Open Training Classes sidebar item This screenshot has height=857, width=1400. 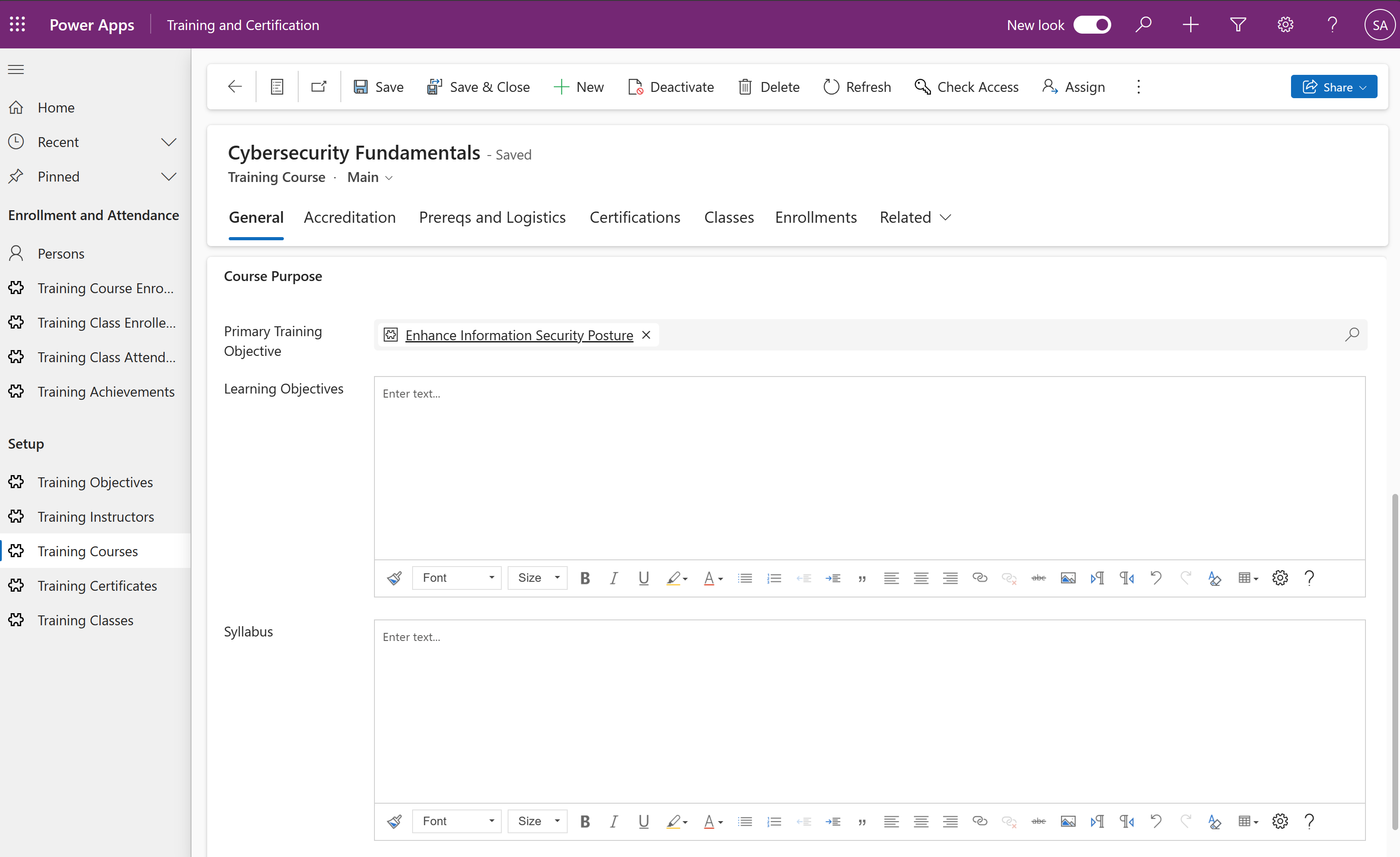click(96, 620)
